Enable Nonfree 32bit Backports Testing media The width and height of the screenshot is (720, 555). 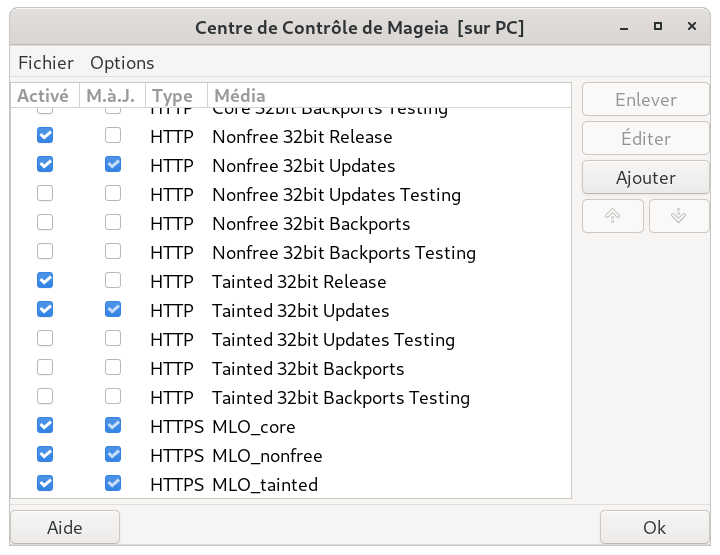click(45, 251)
